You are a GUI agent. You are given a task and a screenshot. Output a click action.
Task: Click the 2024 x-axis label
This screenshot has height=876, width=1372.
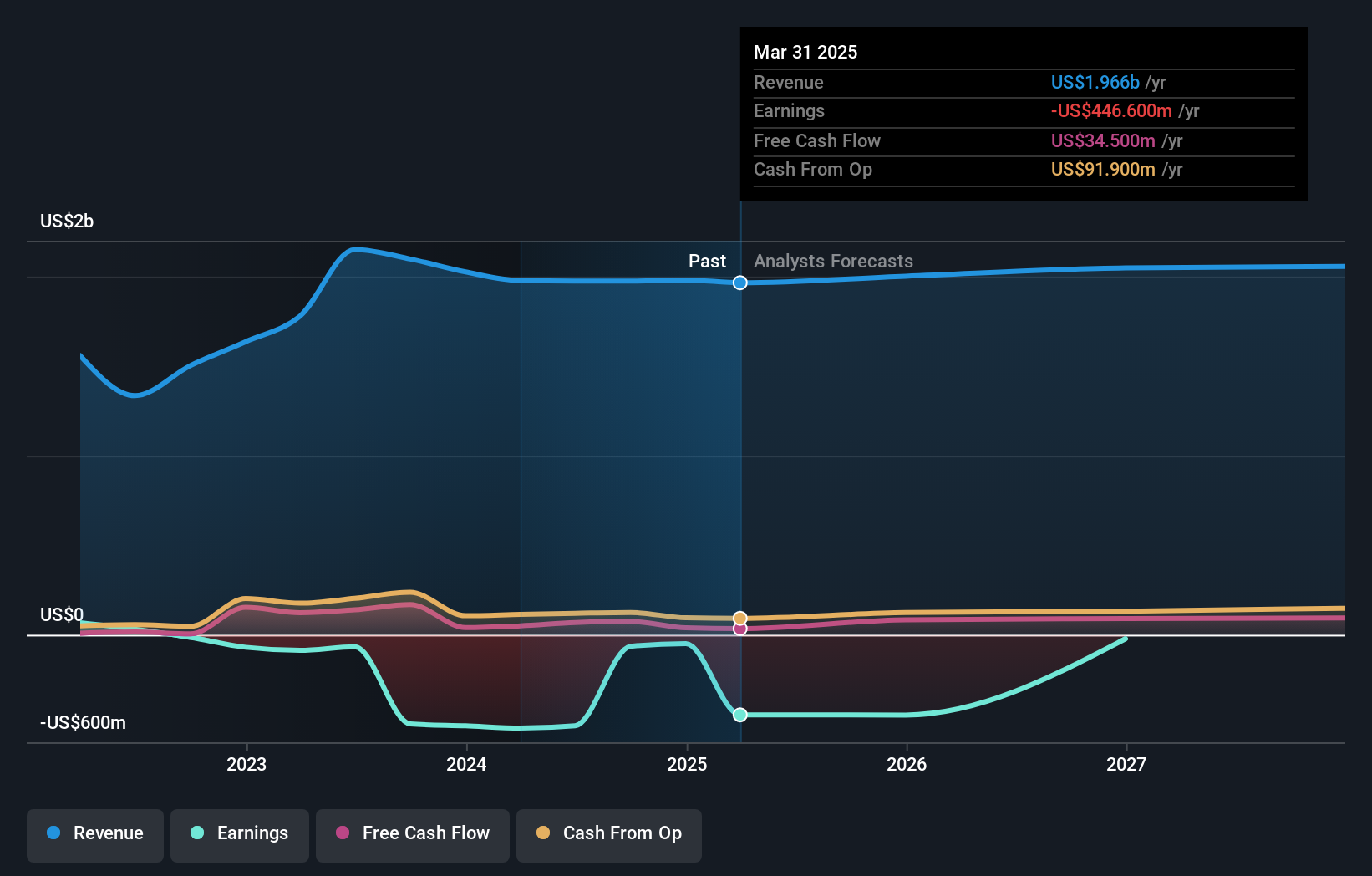[466, 764]
